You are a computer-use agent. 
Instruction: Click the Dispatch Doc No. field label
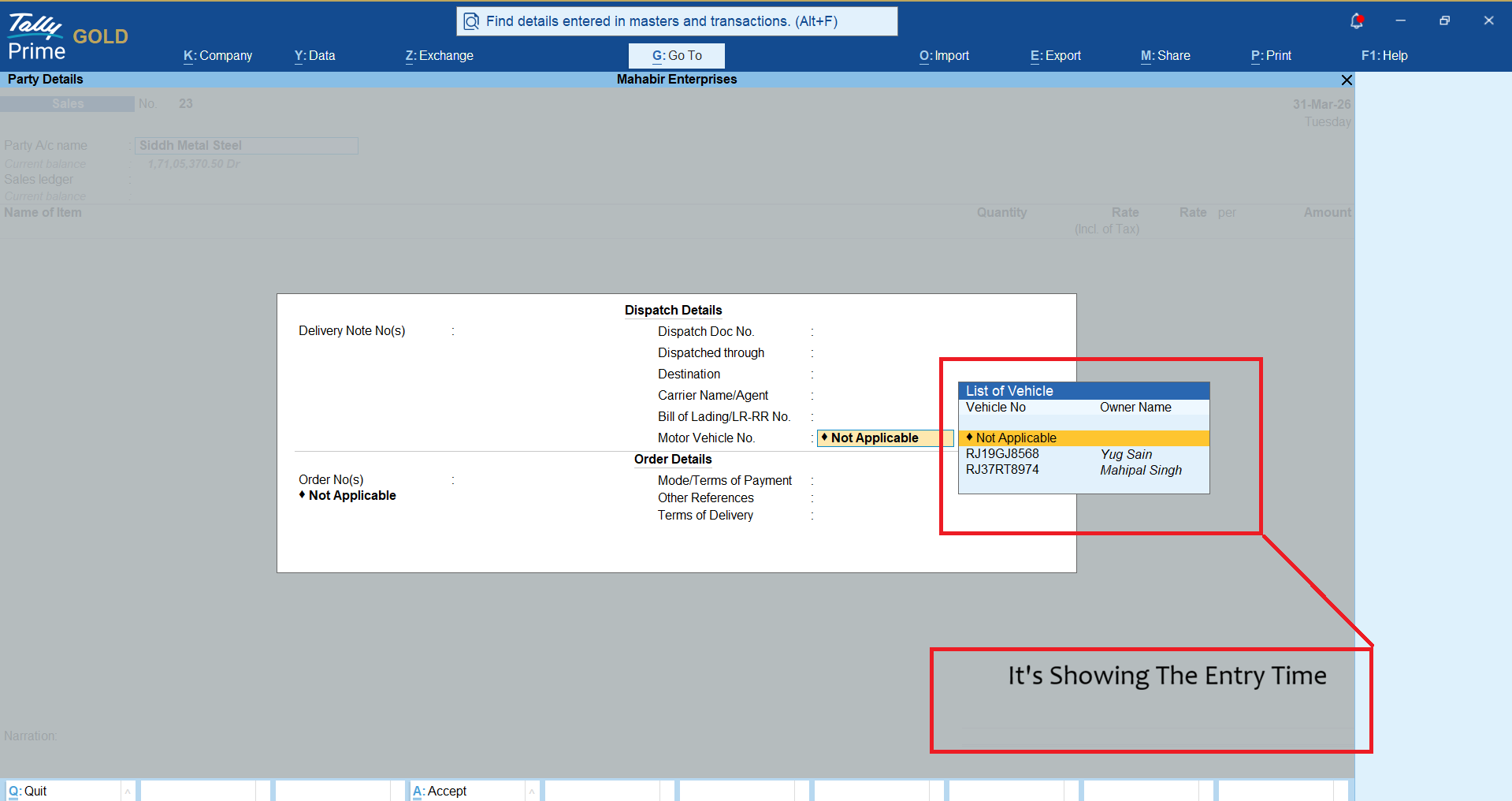[706, 332]
